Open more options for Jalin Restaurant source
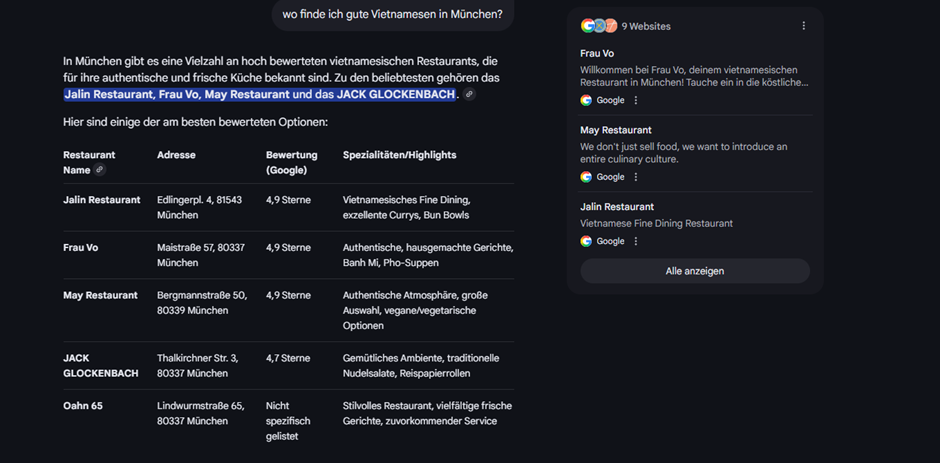 click(636, 241)
